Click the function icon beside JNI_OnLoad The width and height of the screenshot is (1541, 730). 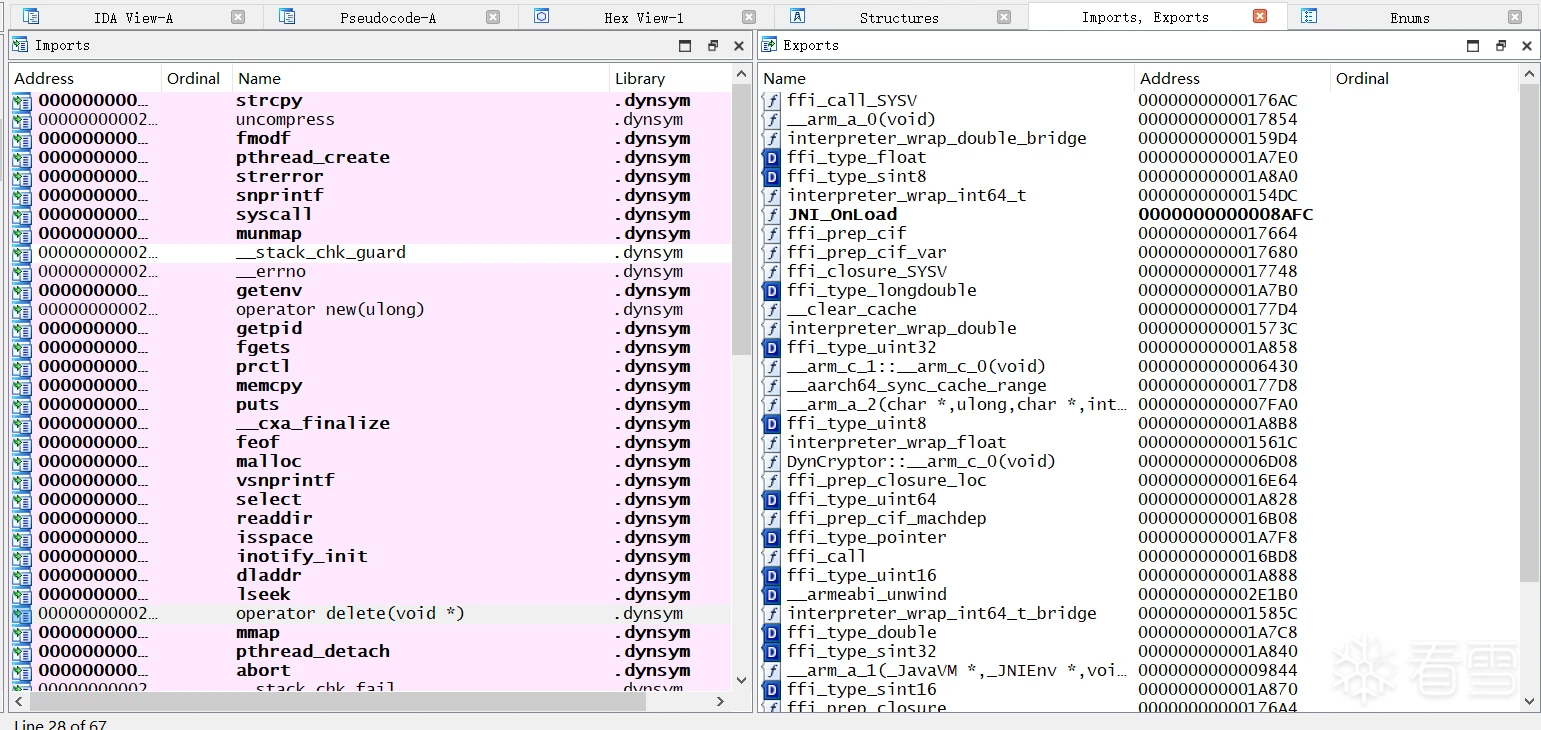click(771, 215)
